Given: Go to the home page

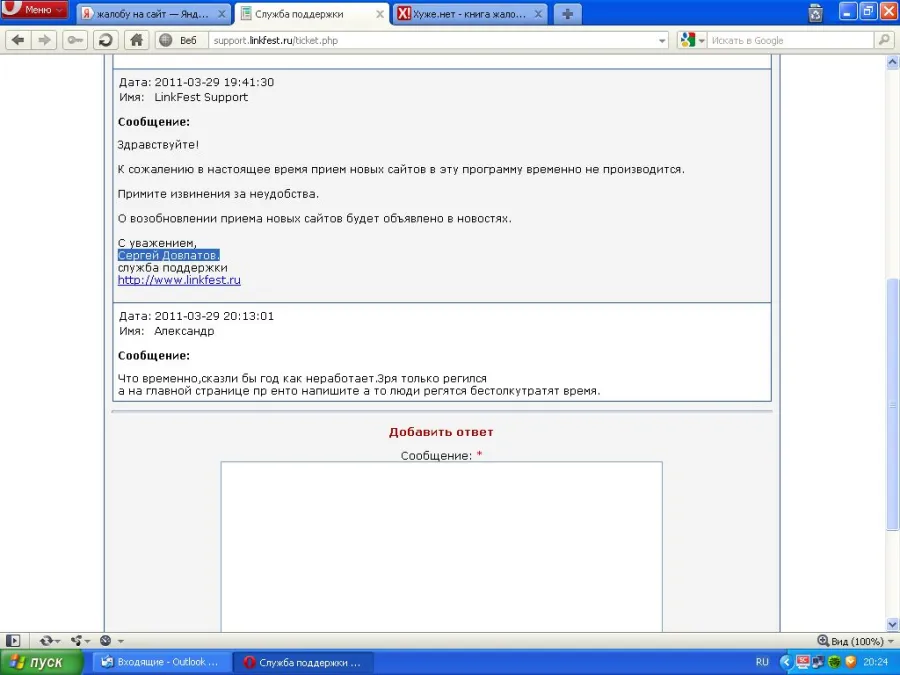Looking at the screenshot, I should [x=137, y=40].
